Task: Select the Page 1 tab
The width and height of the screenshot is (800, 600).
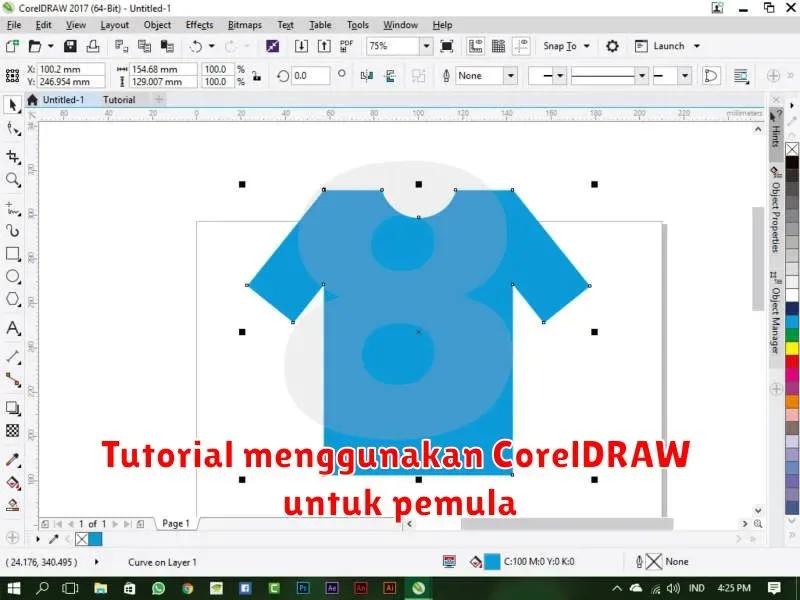Action: click(176, 523)
